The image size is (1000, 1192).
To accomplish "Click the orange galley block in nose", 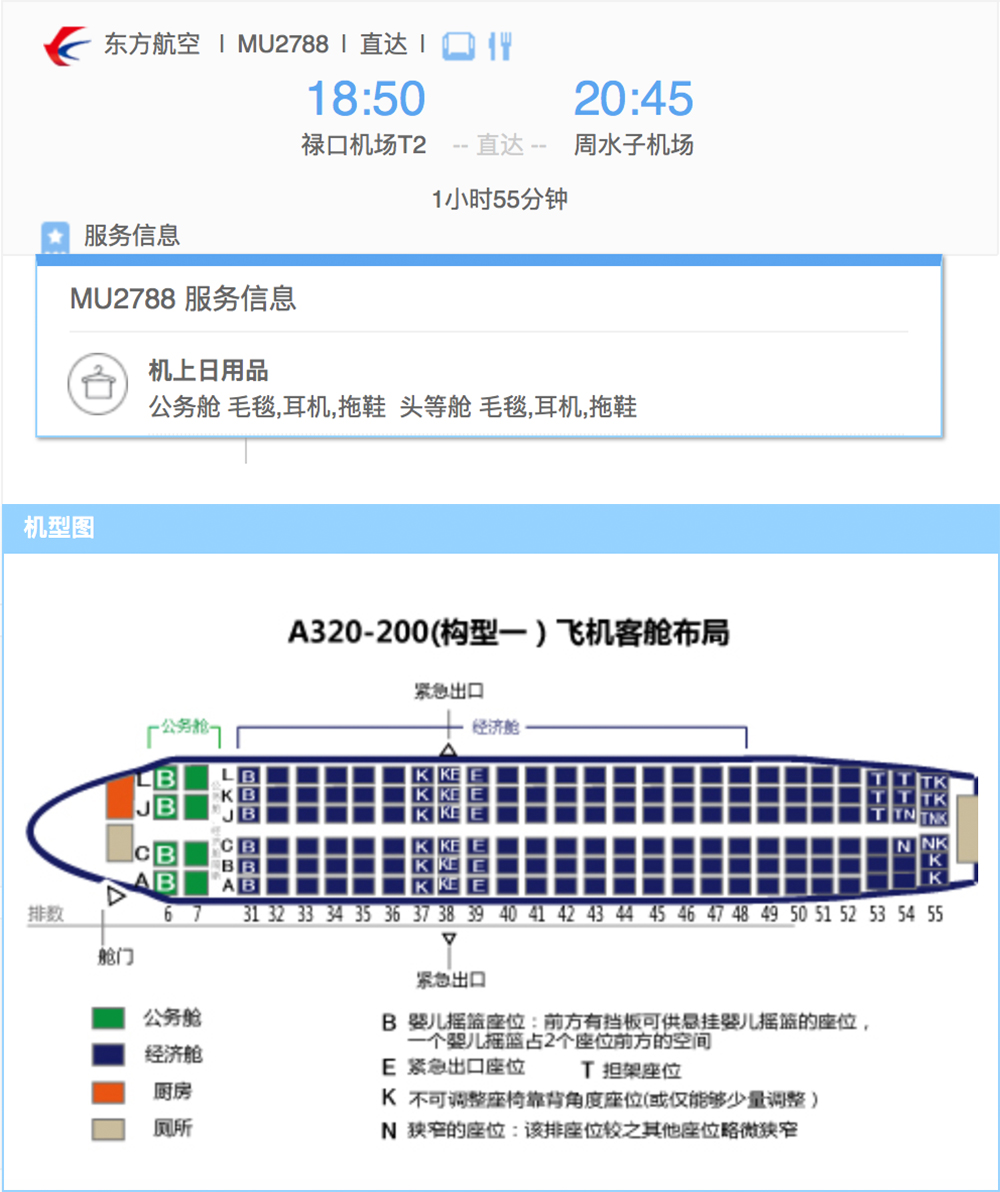I will [x=119, y=798].
